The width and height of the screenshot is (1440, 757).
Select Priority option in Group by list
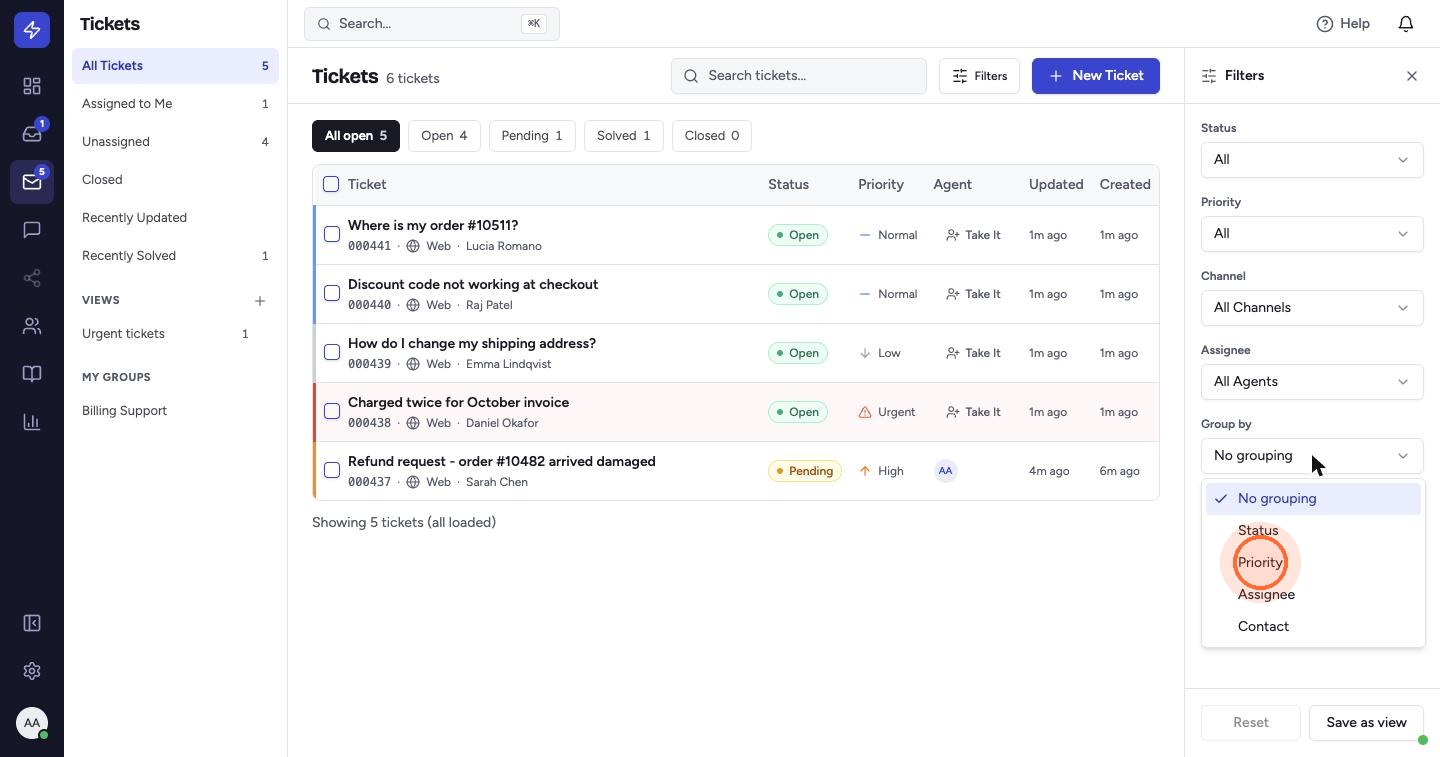tap(1313, 563)
